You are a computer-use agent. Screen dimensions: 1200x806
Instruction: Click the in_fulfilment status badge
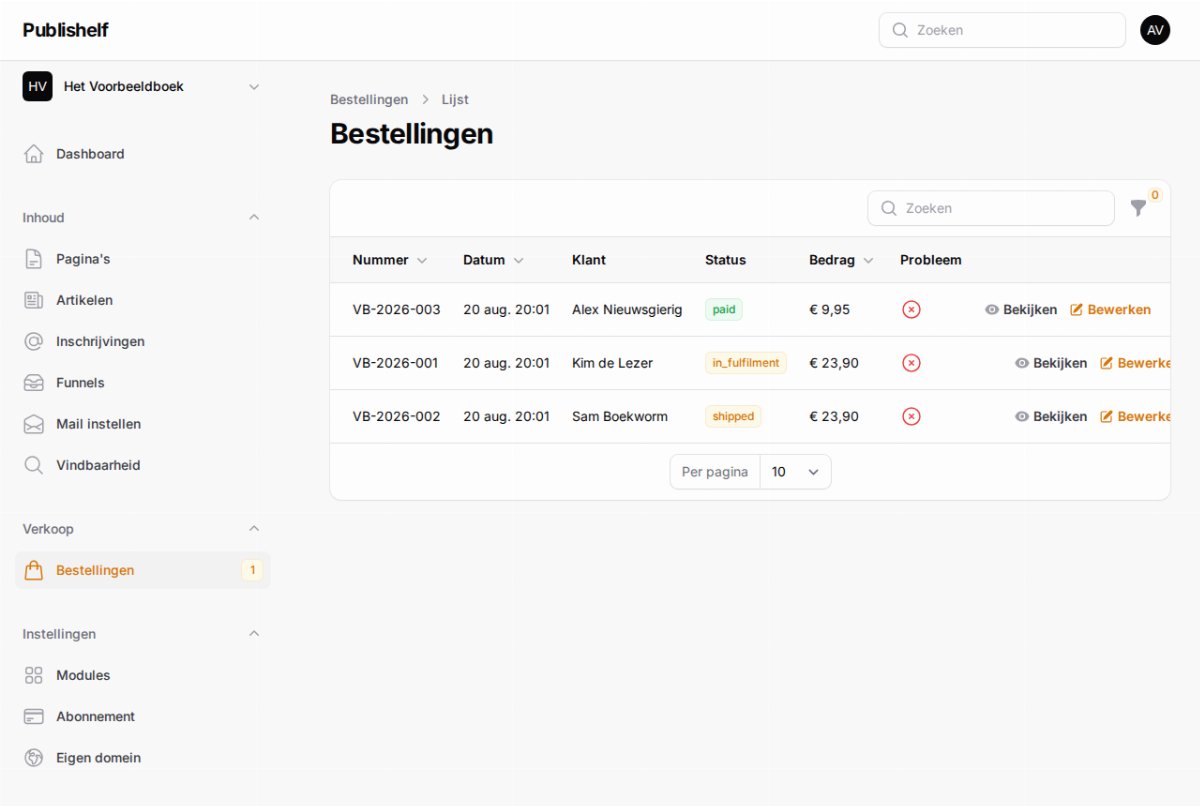[x=746, y=363]
